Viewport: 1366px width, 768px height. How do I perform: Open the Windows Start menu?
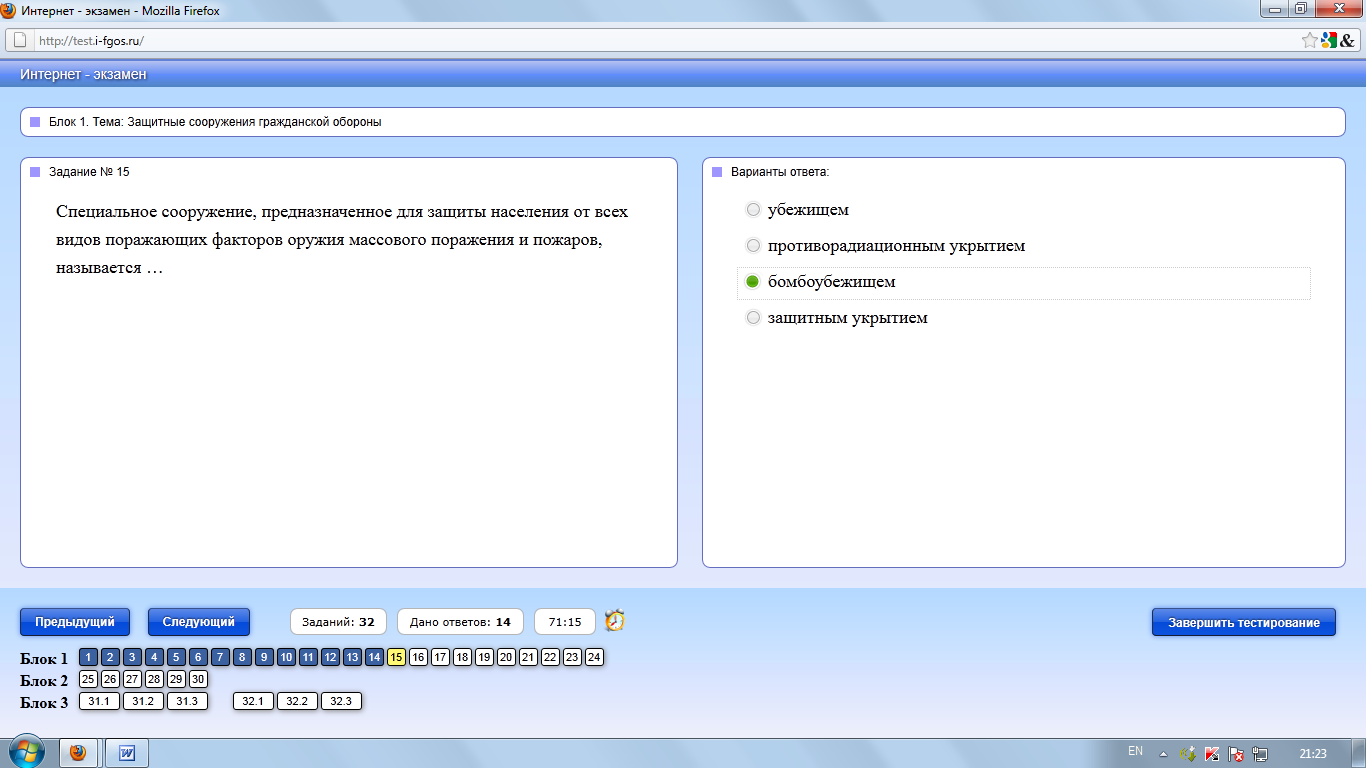pos(25,751)
